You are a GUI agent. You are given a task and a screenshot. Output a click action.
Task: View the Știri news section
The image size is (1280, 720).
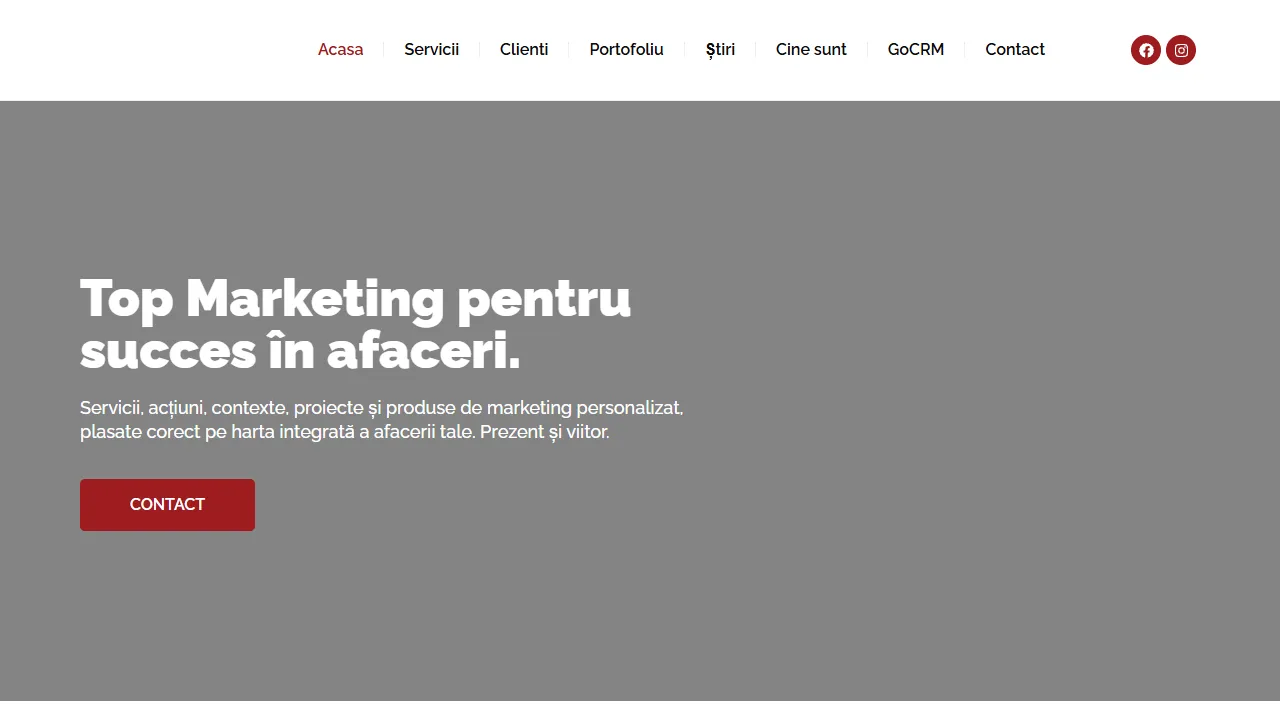point(720,49)
